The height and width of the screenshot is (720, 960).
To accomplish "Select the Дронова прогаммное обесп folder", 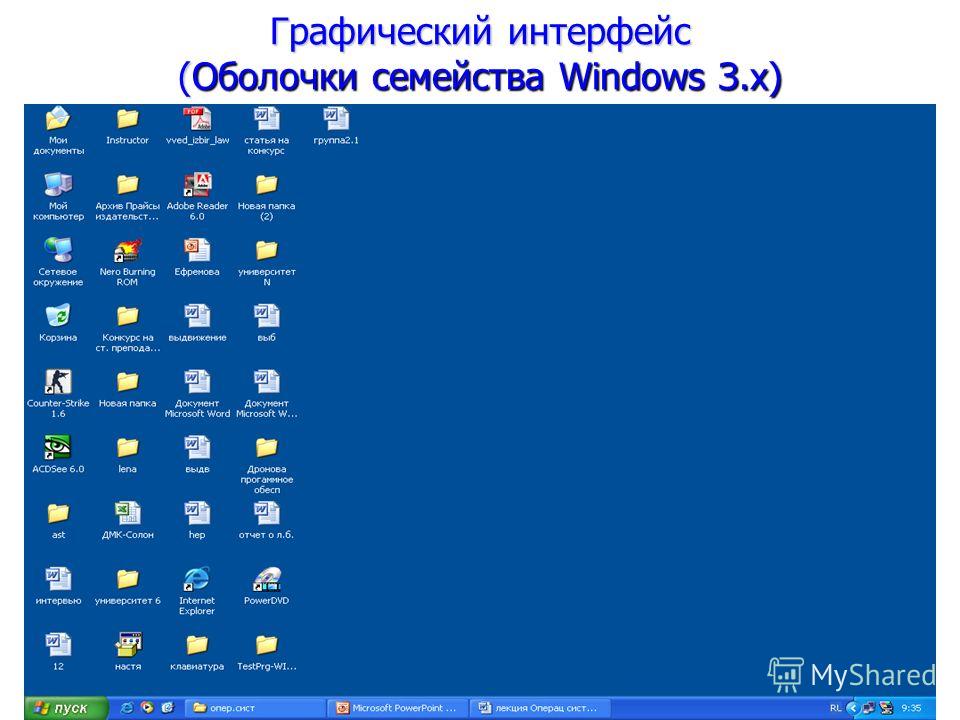I will tap(266, 448).
